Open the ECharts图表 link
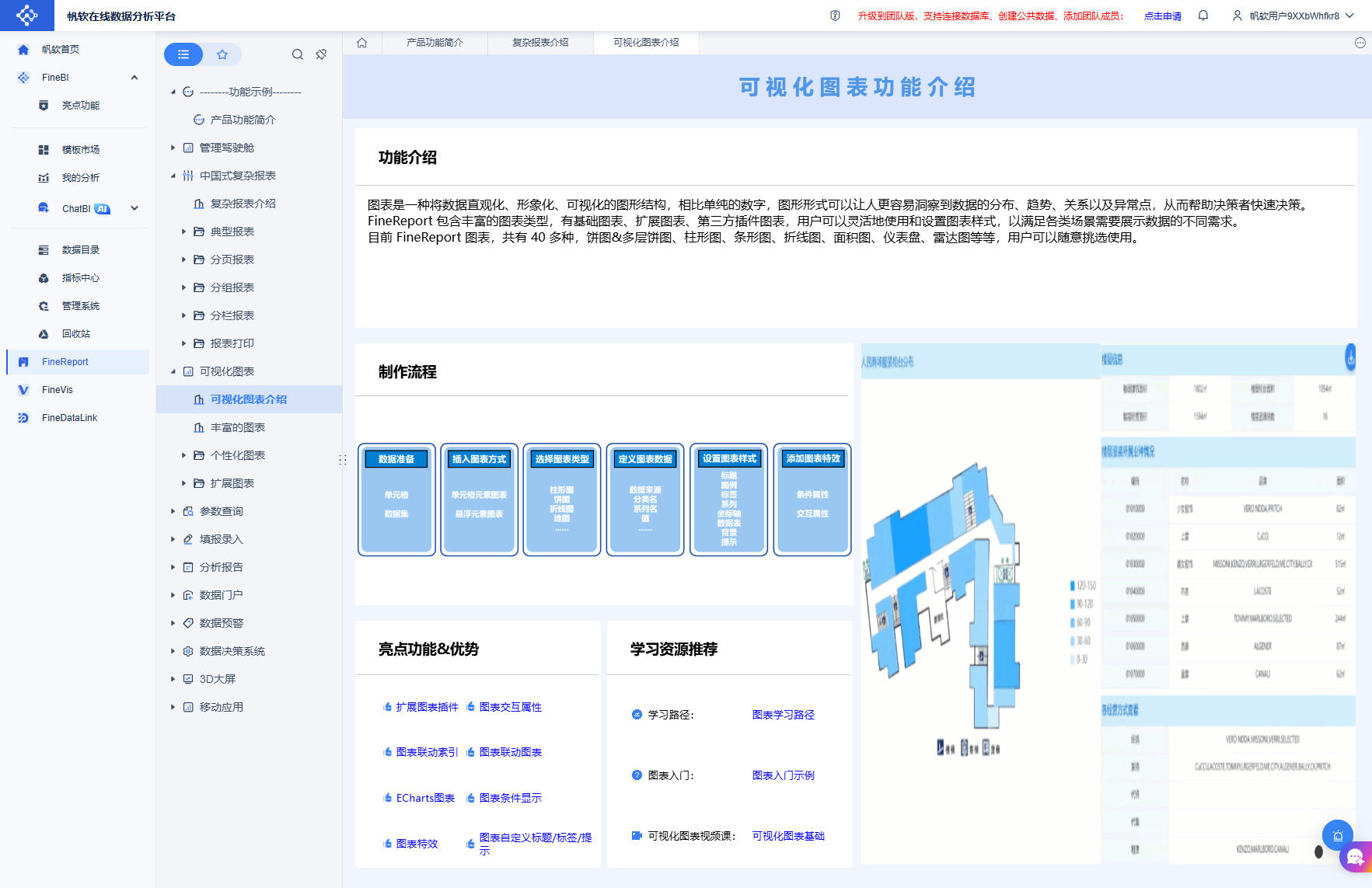The width and height of the screenshot is (1372, 888). point(425,798)
